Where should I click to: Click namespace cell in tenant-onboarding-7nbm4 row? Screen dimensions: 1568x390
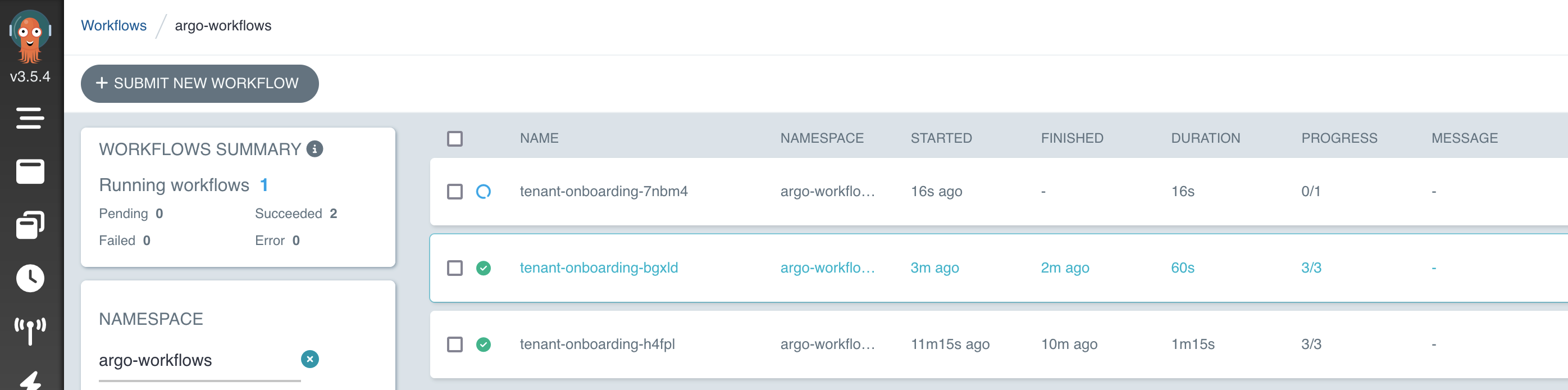pos(827,191)
